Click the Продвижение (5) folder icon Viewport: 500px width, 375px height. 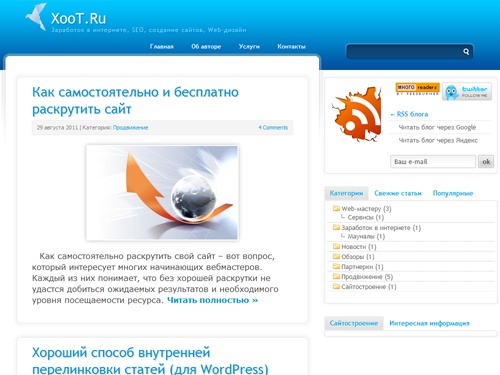[x=336, y=276]
